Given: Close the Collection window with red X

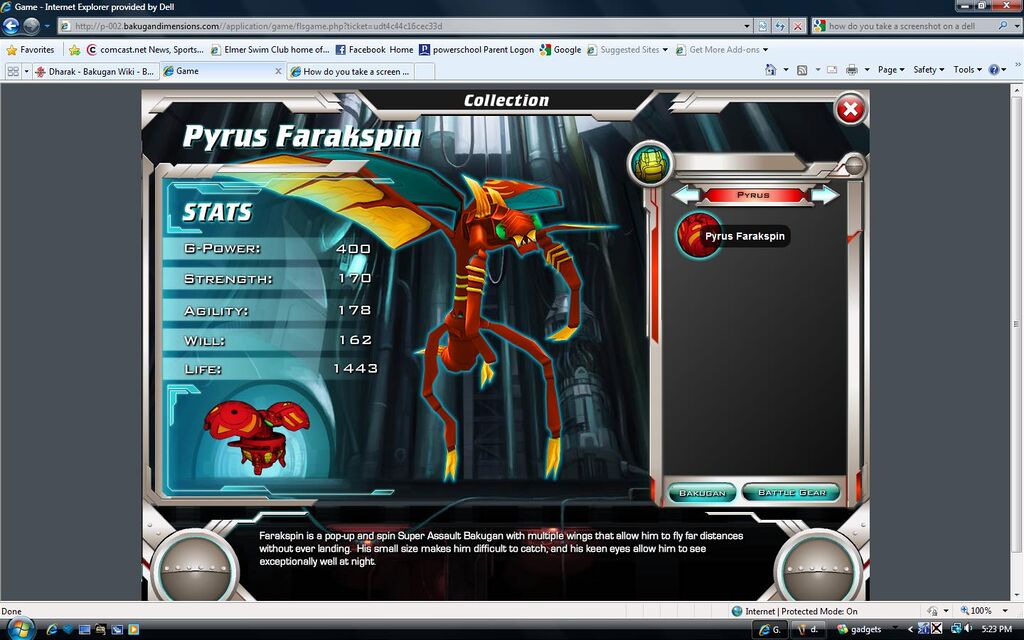Looking at the screenshot, I should coord(849,109).
